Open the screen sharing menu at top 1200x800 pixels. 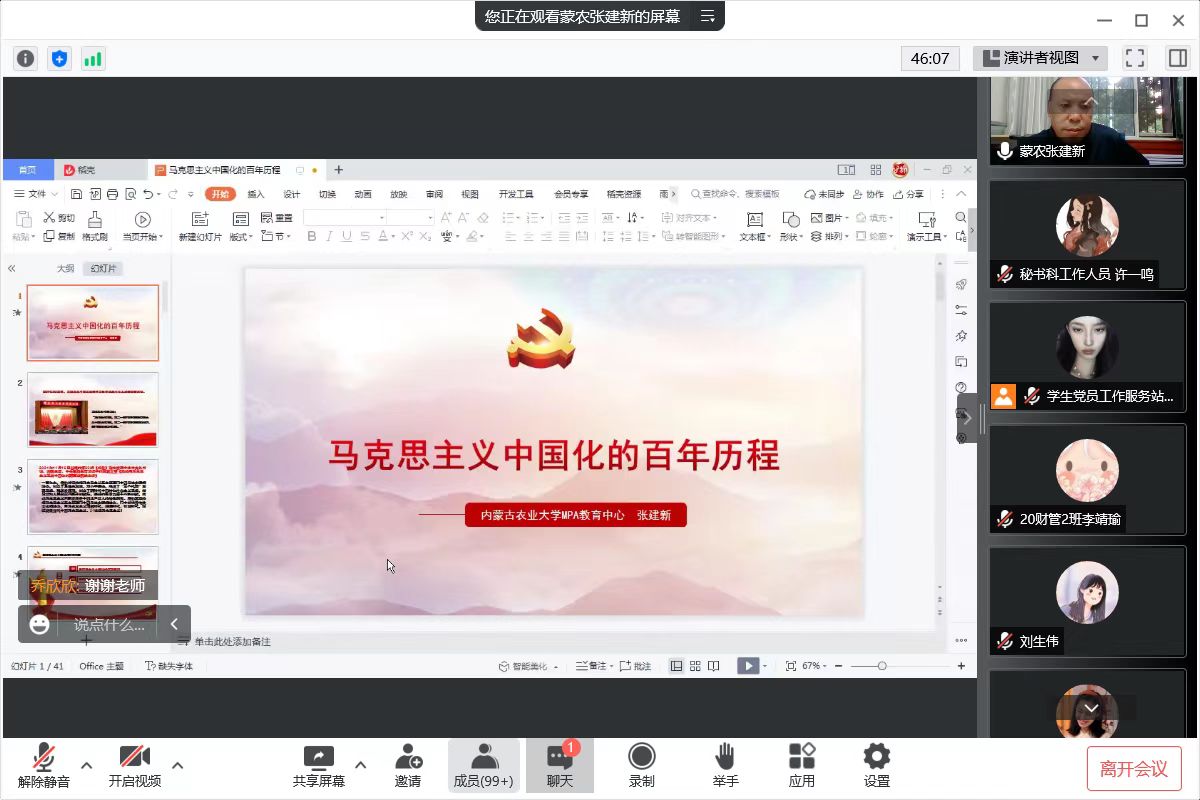708,16
